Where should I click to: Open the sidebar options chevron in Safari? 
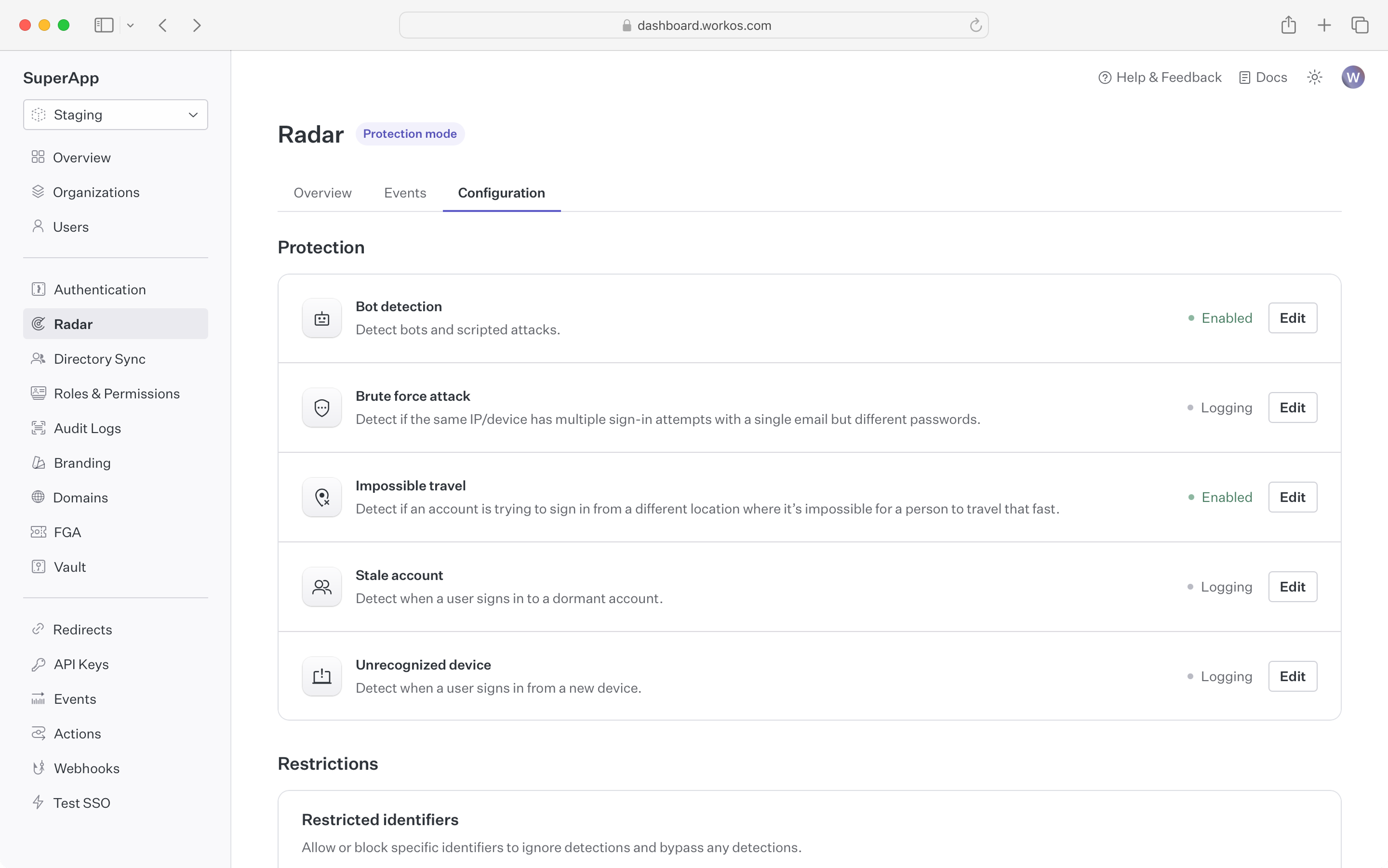click(130, 25)
